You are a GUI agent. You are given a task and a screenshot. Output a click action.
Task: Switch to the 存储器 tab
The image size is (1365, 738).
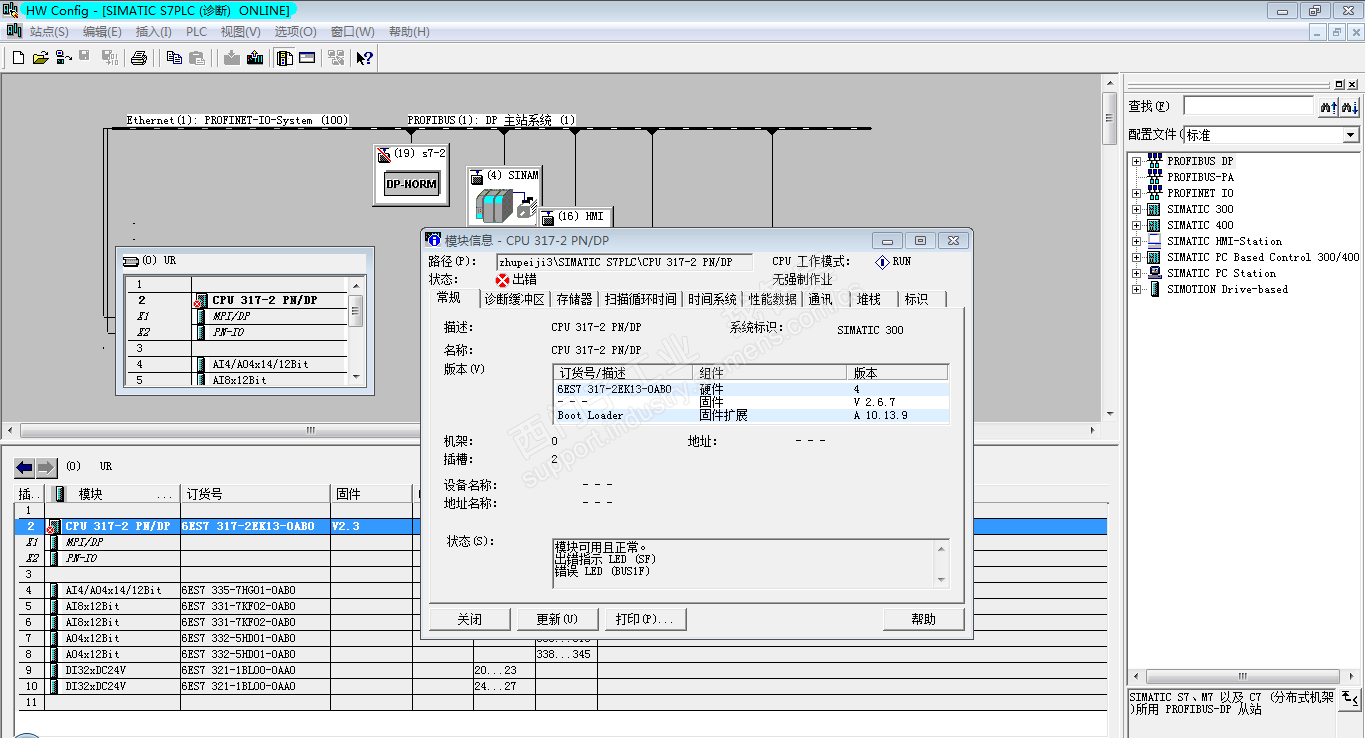pyautogui.click(x=574, y=299)
